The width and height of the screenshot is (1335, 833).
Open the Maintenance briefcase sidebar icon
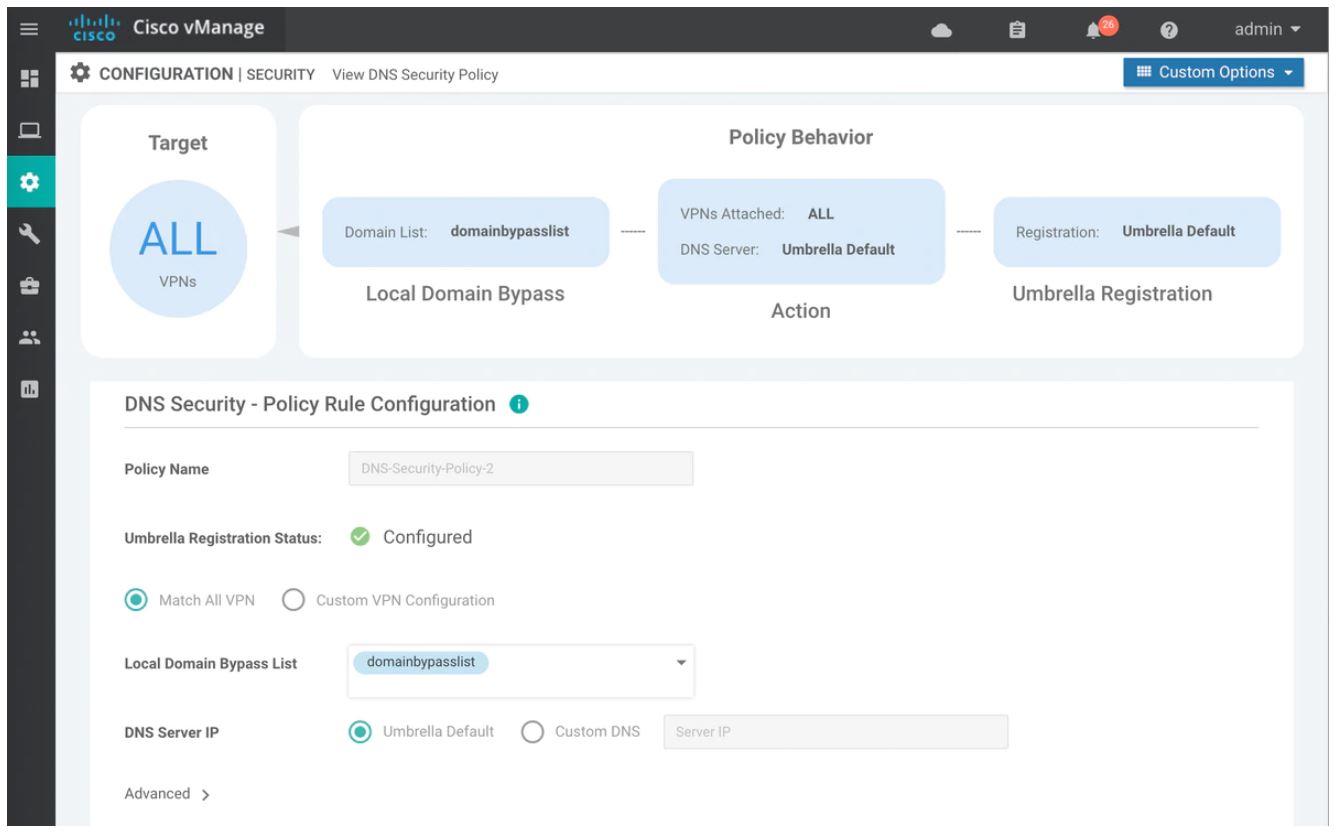point(27,285)
